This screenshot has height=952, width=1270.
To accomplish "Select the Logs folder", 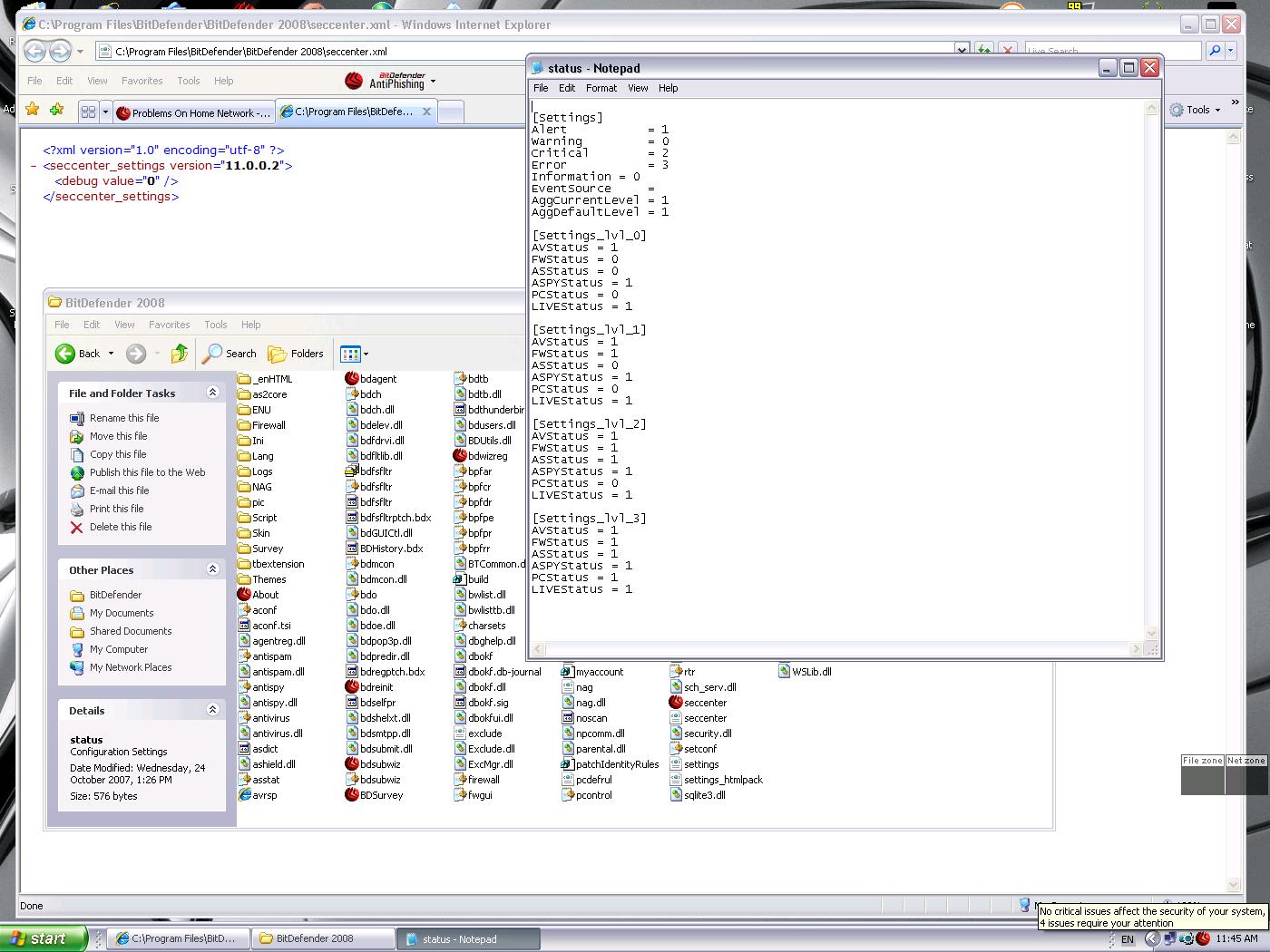I will [255, 471].
